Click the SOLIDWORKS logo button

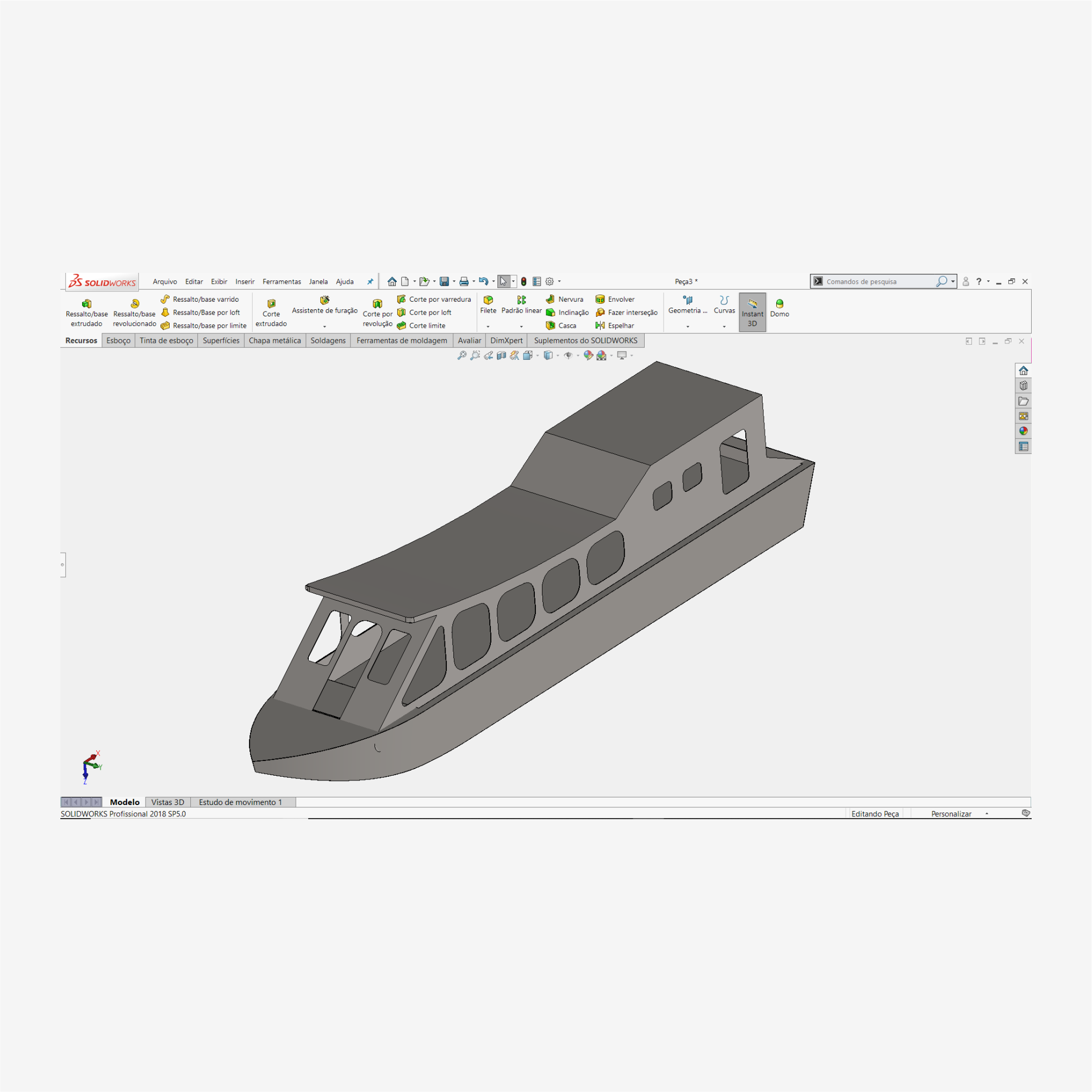(102, 282)
